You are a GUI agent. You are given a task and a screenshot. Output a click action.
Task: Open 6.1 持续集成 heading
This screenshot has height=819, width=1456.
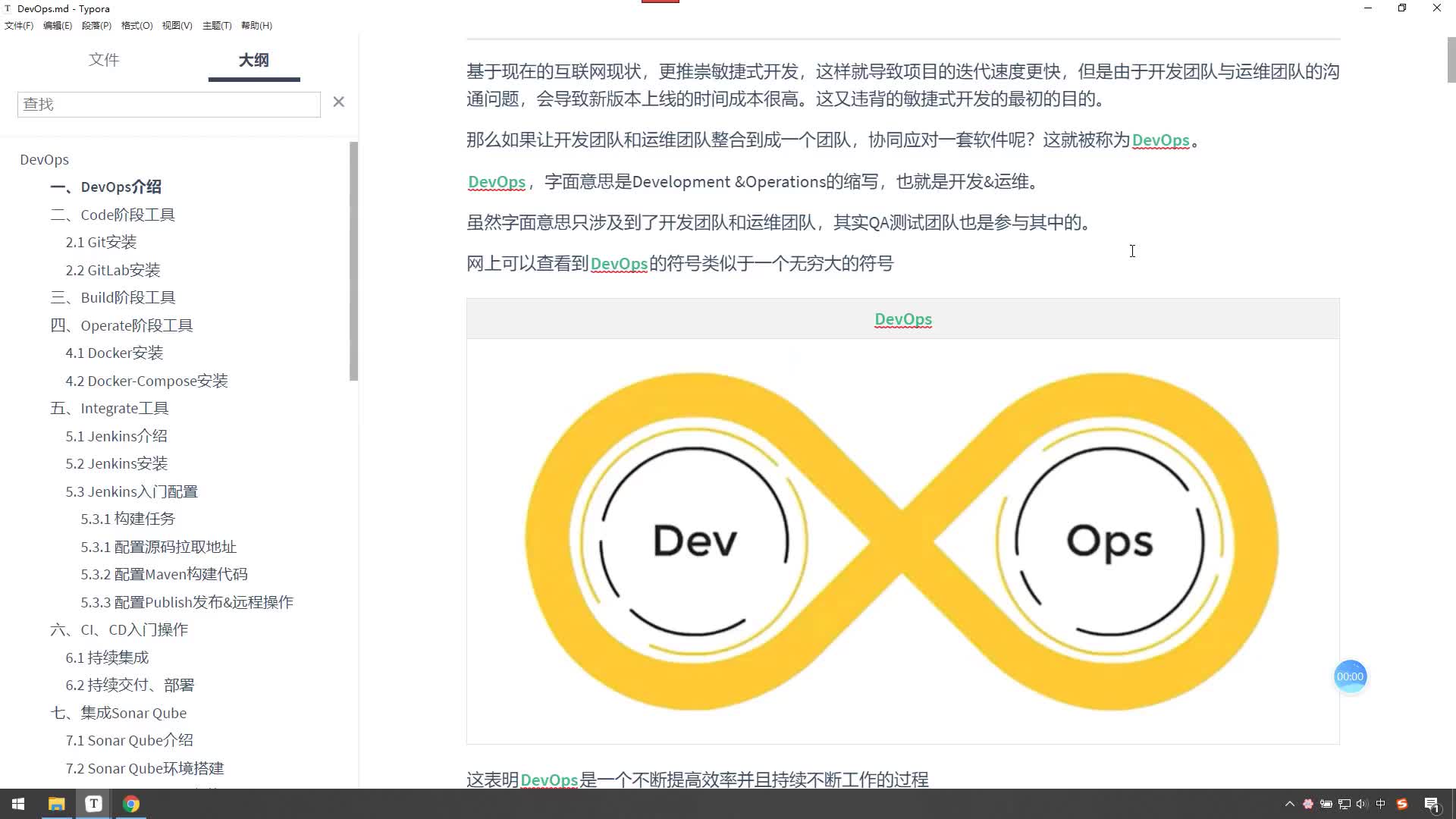click(107, 657)
